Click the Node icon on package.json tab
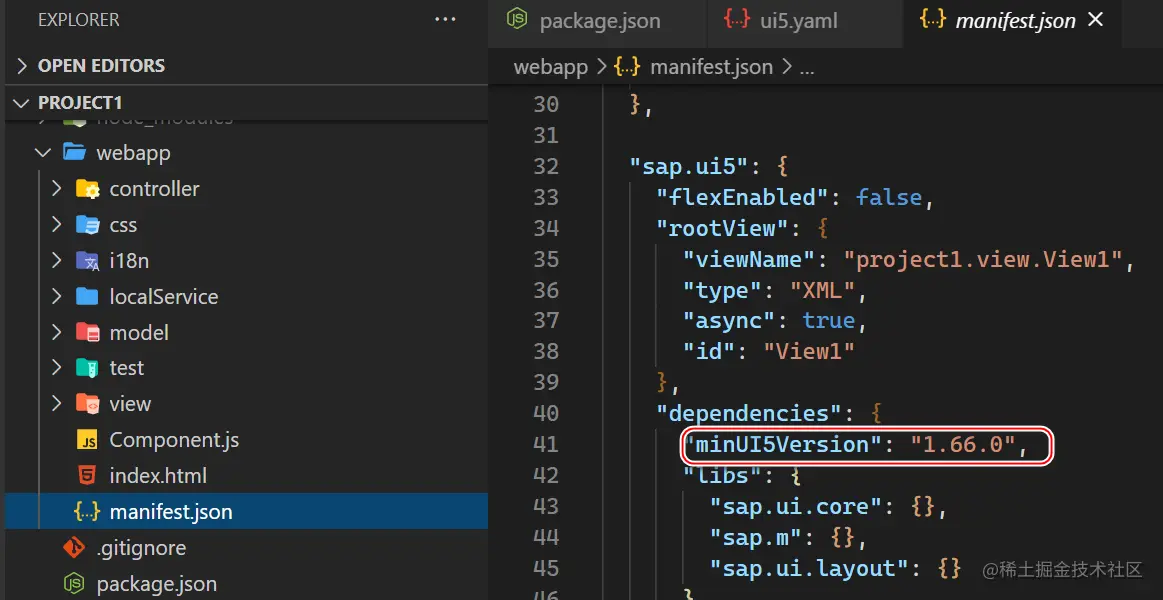The height and width of the screenshot is (600, 1163). point(516,21)
